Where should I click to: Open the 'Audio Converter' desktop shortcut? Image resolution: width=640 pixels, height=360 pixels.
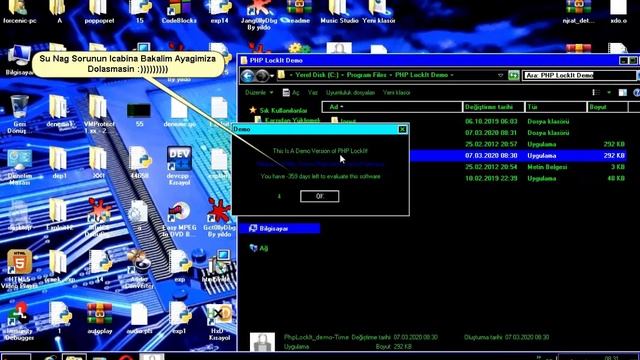point(139,269)
